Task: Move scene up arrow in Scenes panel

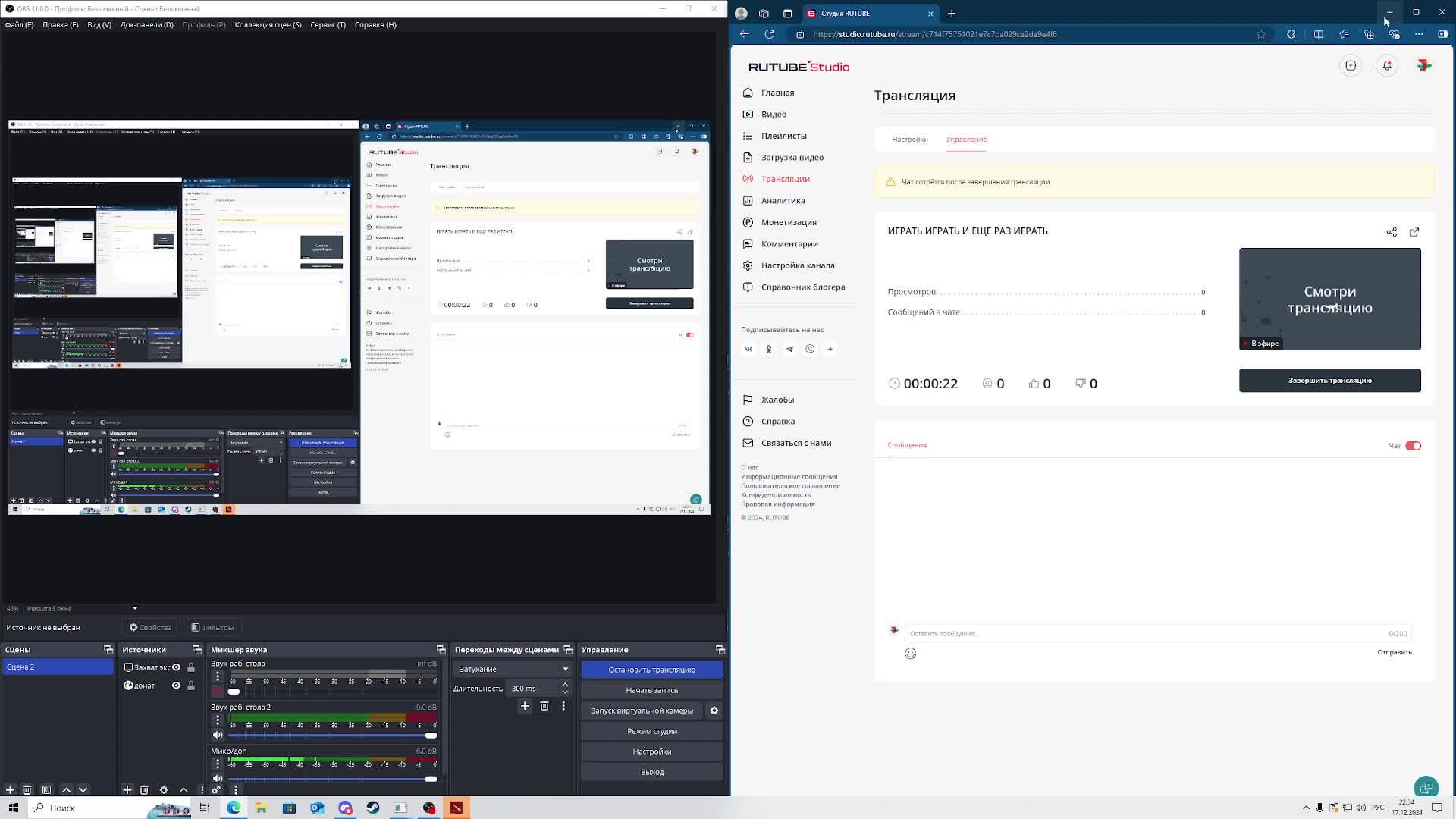Action: click(x=66, y=789)
